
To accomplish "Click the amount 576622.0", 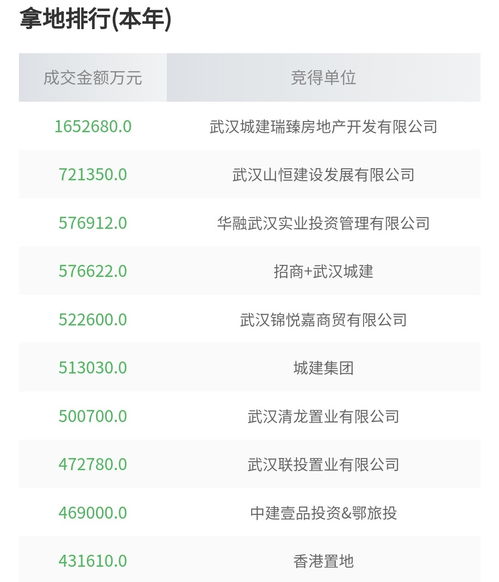I will point(93,271).
